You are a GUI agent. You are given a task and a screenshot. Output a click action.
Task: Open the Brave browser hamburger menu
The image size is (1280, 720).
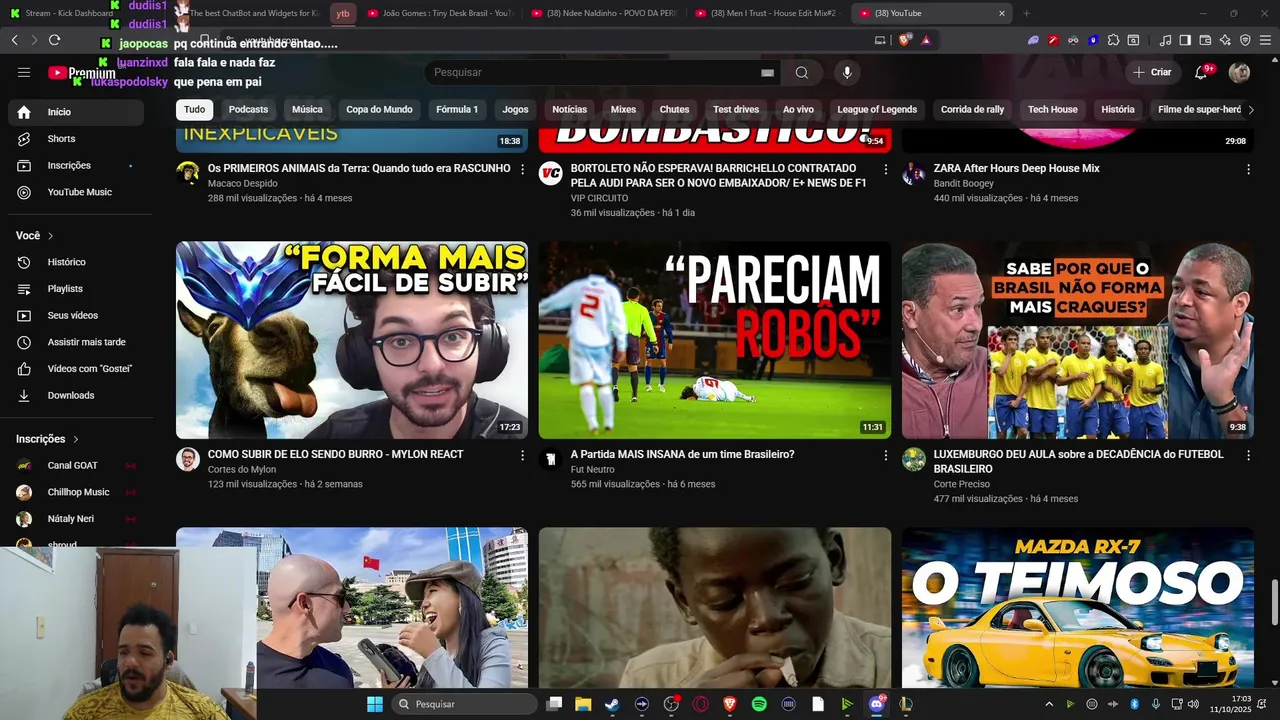[1264, 40]
